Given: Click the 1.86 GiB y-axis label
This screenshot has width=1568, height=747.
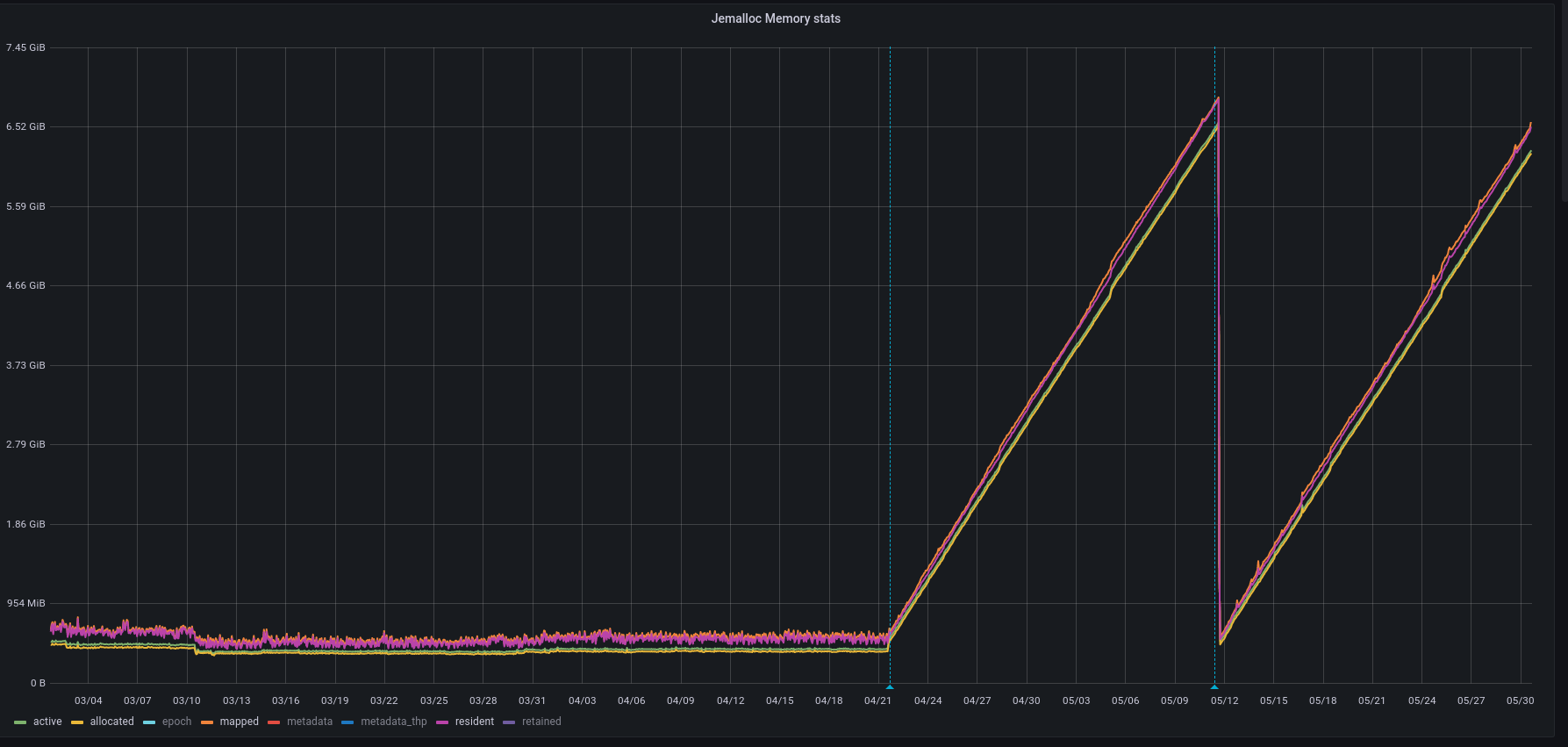Looking at the screenshot, I should coord(25,524).
